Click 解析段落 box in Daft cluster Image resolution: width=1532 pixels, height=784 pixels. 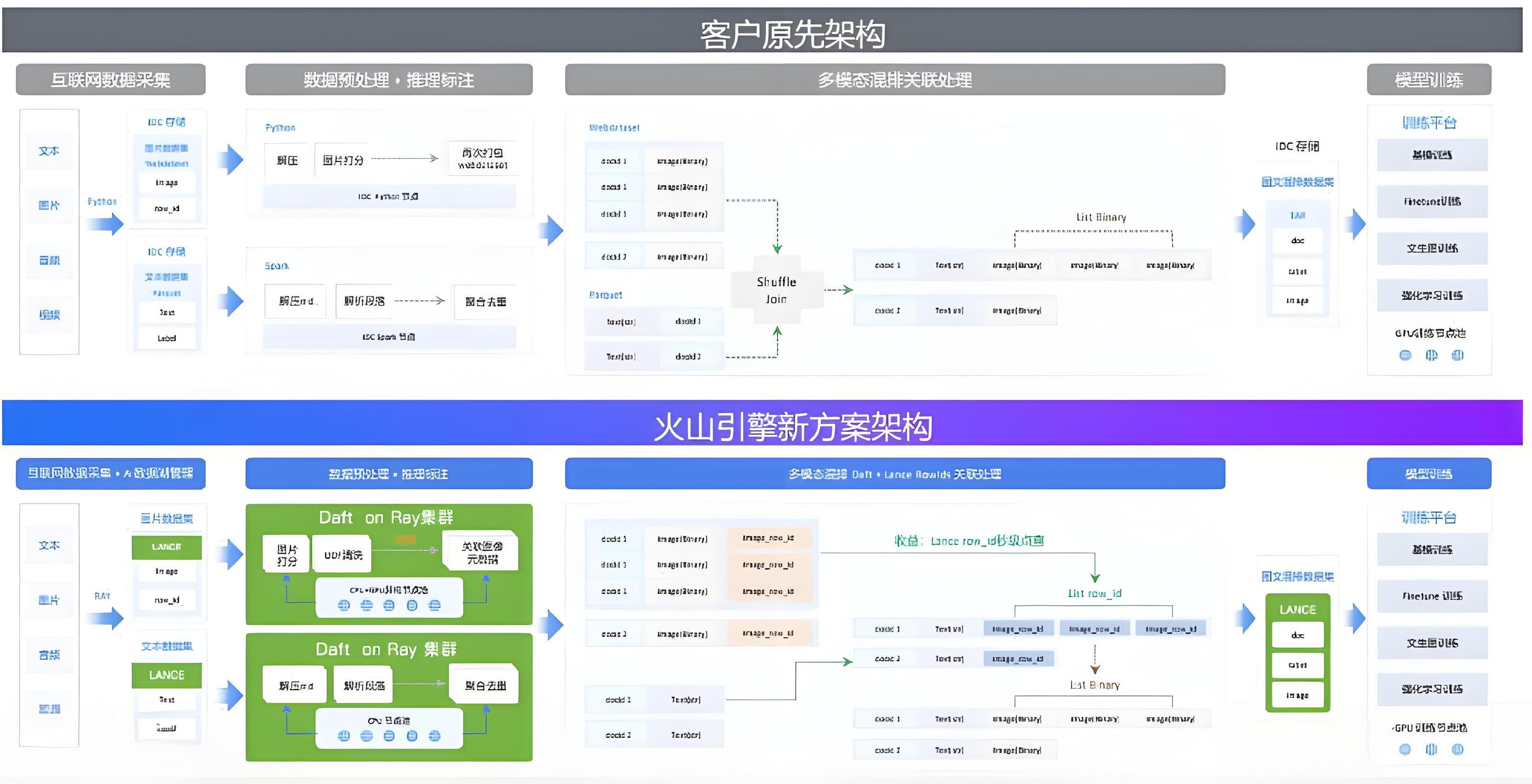(364, 686)
